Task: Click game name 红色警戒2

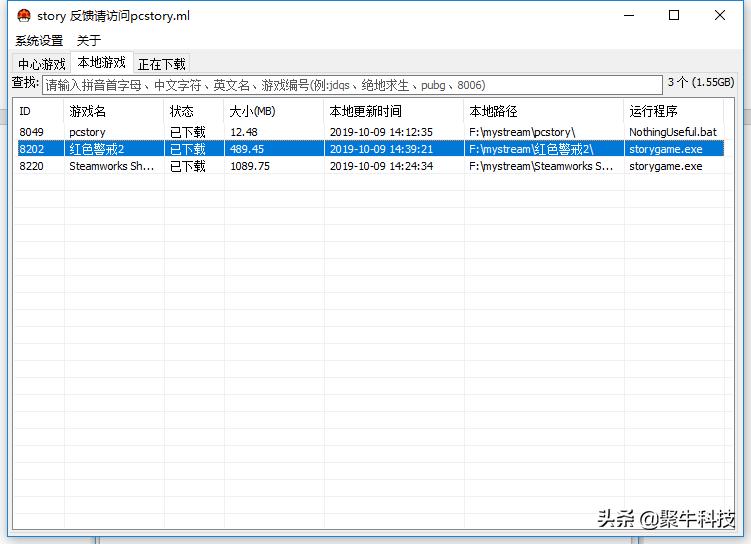Action: tap(96, 149)
